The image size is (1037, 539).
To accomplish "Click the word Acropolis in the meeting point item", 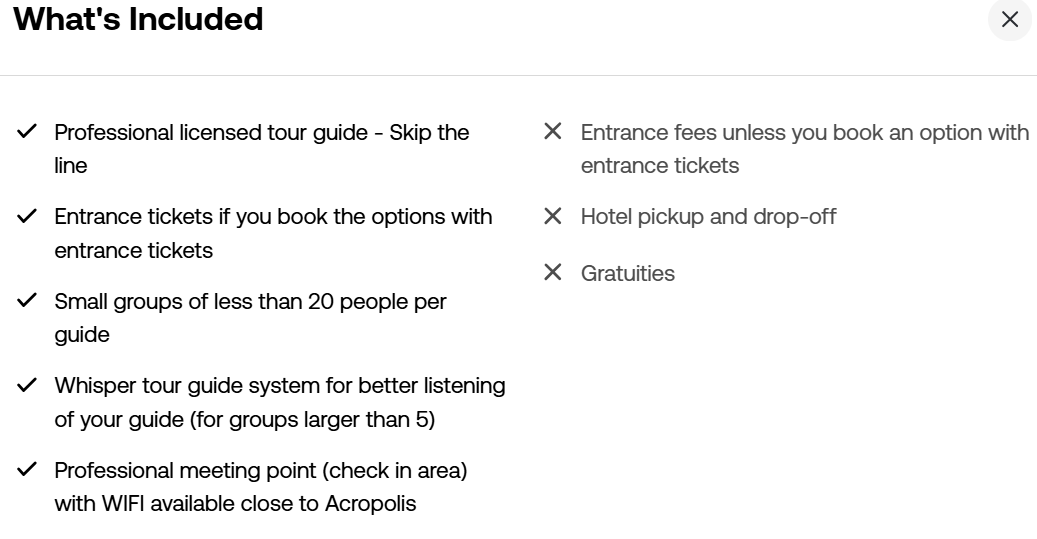I will [x=370, y=503].
